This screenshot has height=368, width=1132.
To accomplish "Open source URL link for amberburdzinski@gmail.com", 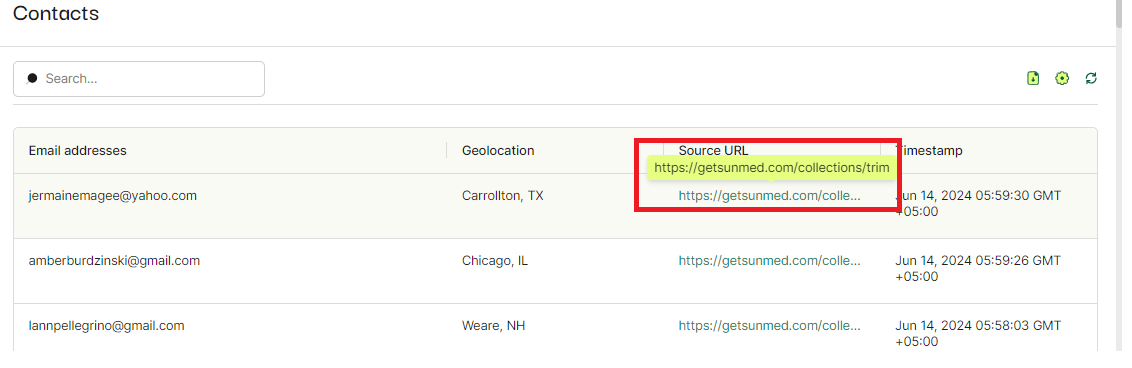I will point(770,260).
